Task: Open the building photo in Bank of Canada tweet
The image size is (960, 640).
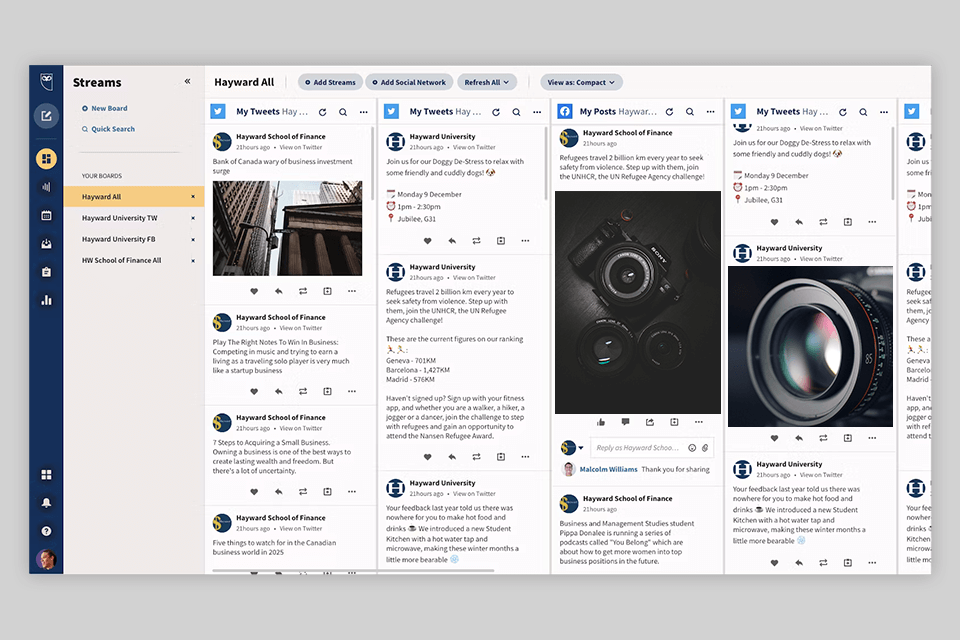Action: (287, 228)
